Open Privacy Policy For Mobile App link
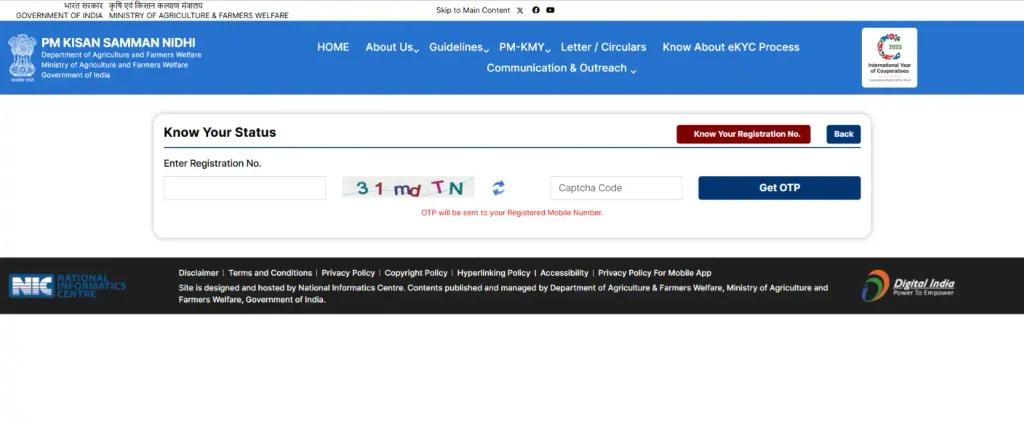 tap(654, 273)
